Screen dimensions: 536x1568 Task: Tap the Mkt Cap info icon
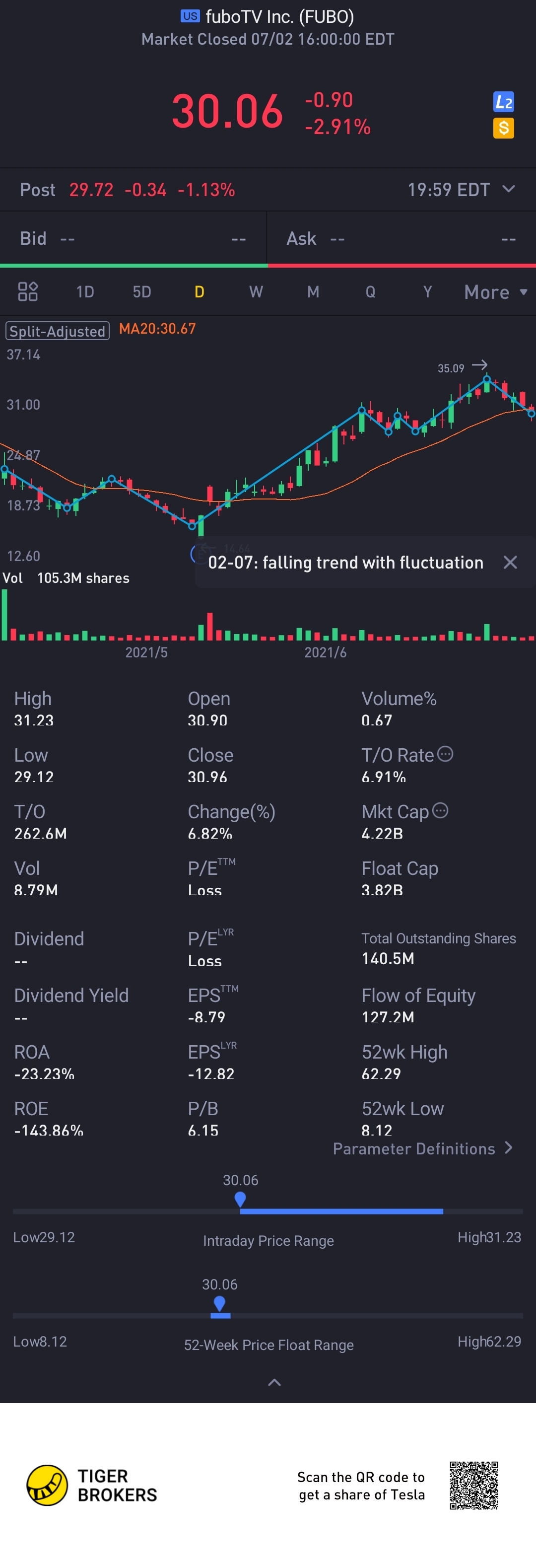point(441,811)
